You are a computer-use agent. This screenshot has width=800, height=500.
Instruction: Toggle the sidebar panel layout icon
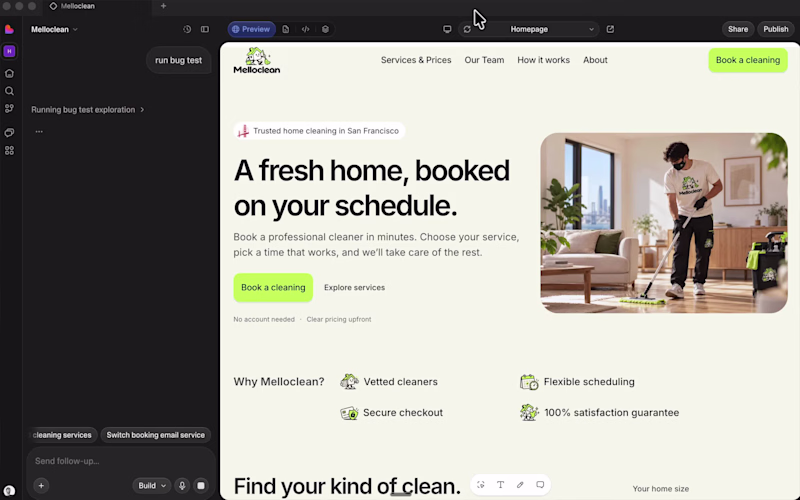205,30
